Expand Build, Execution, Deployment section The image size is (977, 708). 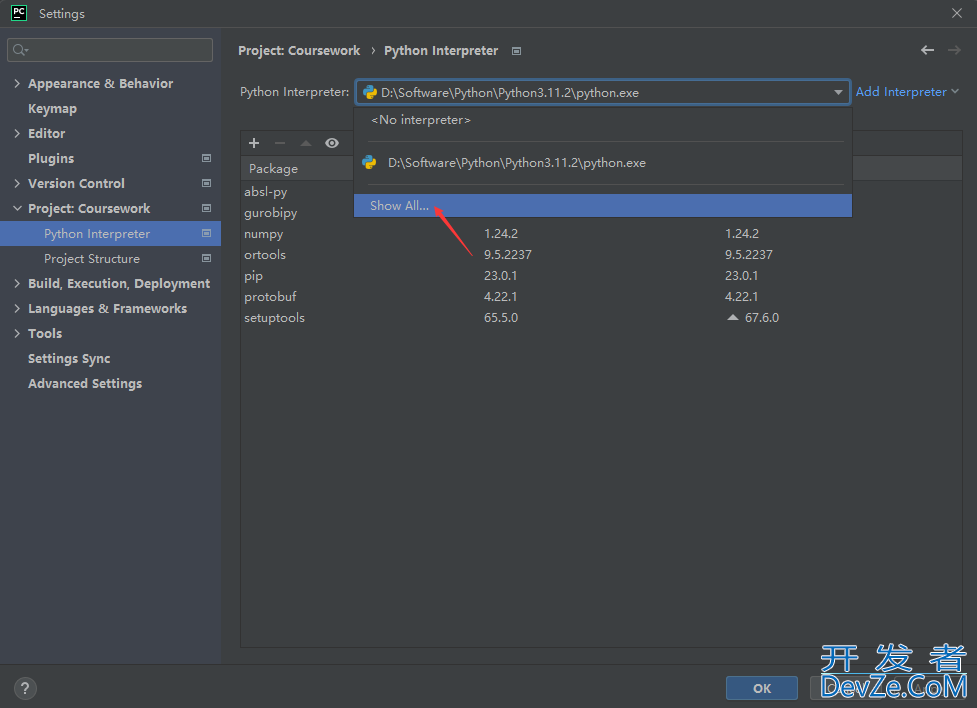[17, 284]
